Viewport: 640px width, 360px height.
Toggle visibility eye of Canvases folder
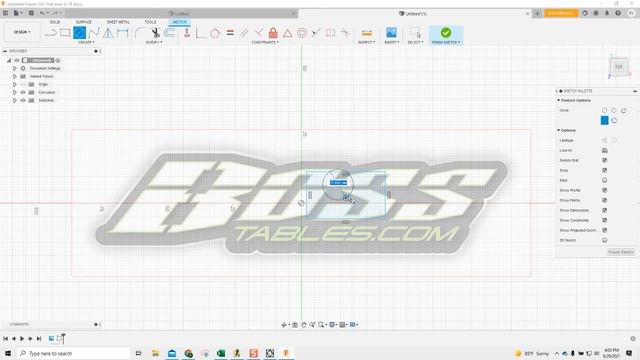23,92
